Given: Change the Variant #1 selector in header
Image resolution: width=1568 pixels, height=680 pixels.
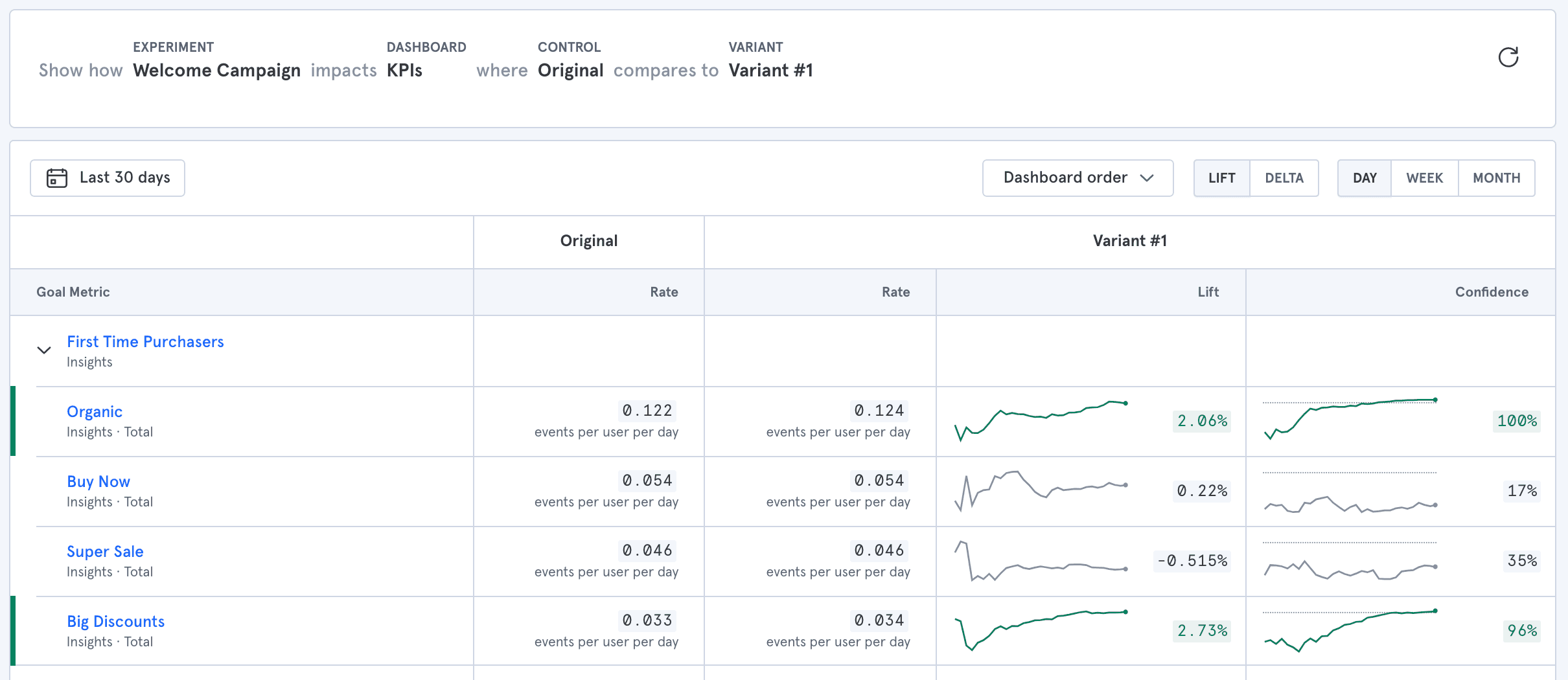Looking at the screenshot, I should pyautogui.click(x=770, y=71).
